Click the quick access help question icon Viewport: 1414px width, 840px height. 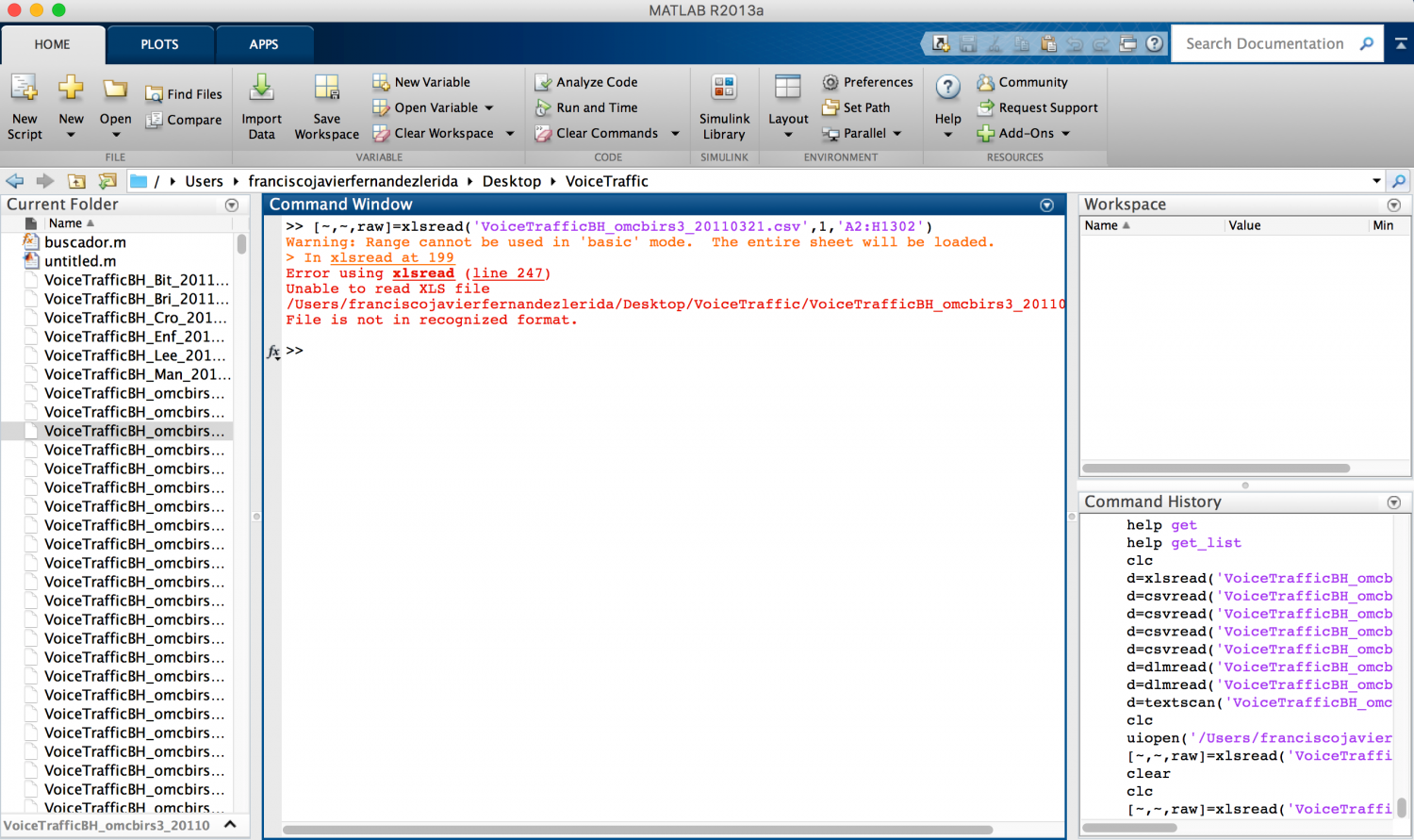1154,43
